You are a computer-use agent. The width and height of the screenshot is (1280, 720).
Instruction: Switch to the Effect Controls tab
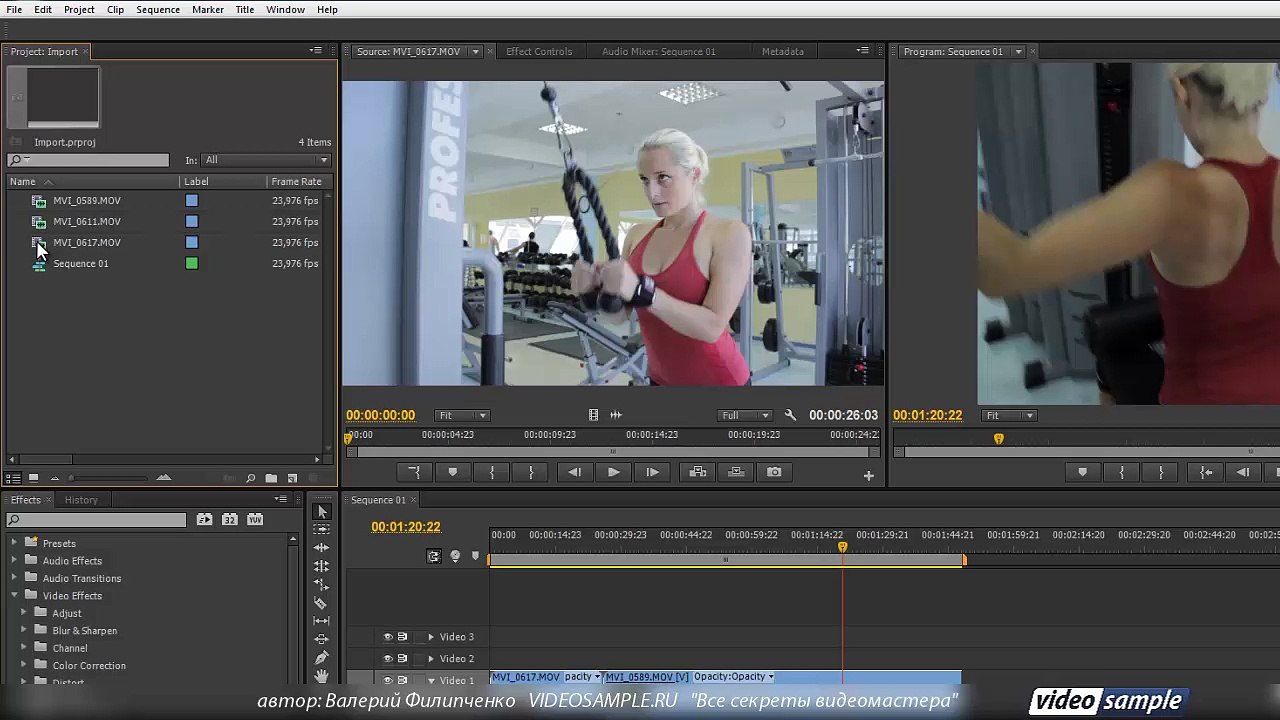[x=539, y=51]
